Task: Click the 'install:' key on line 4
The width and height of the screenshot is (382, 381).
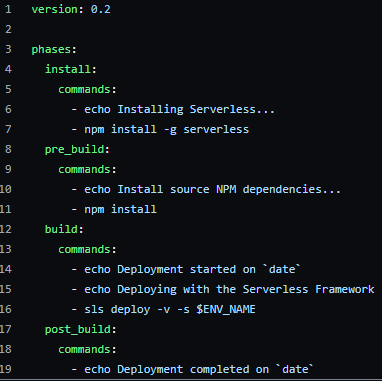Action: pyautogui.click(x=71, y=69)
